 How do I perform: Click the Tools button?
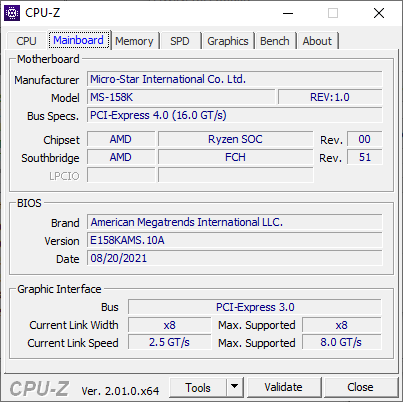click(x=198, y=387)
